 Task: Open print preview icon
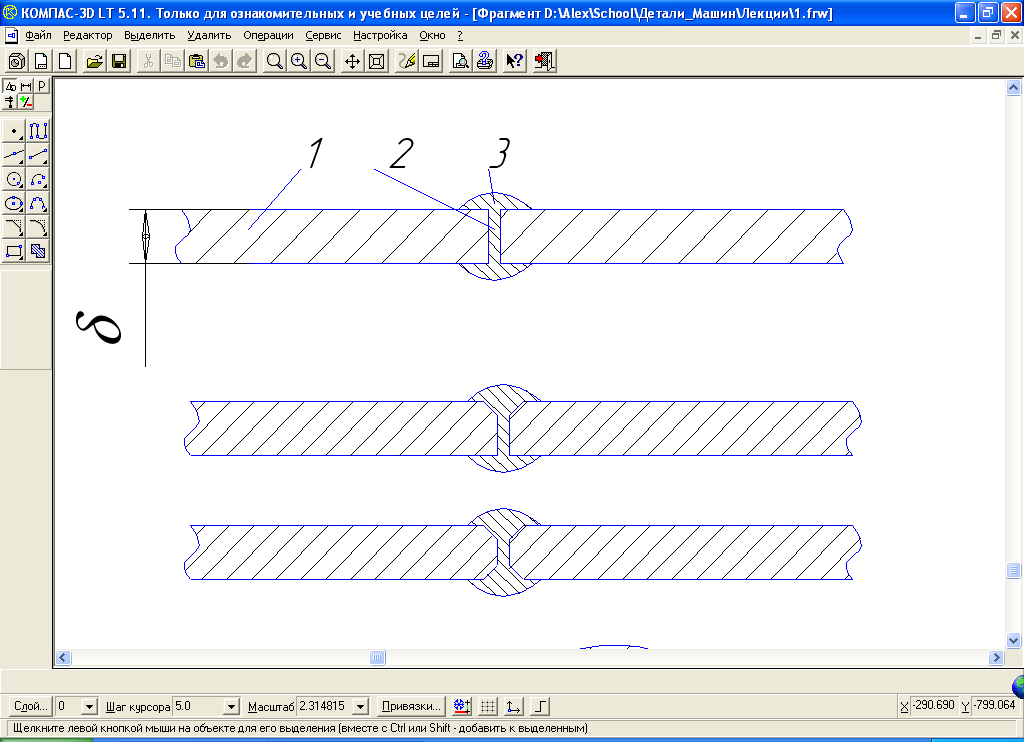pos(460,61)
